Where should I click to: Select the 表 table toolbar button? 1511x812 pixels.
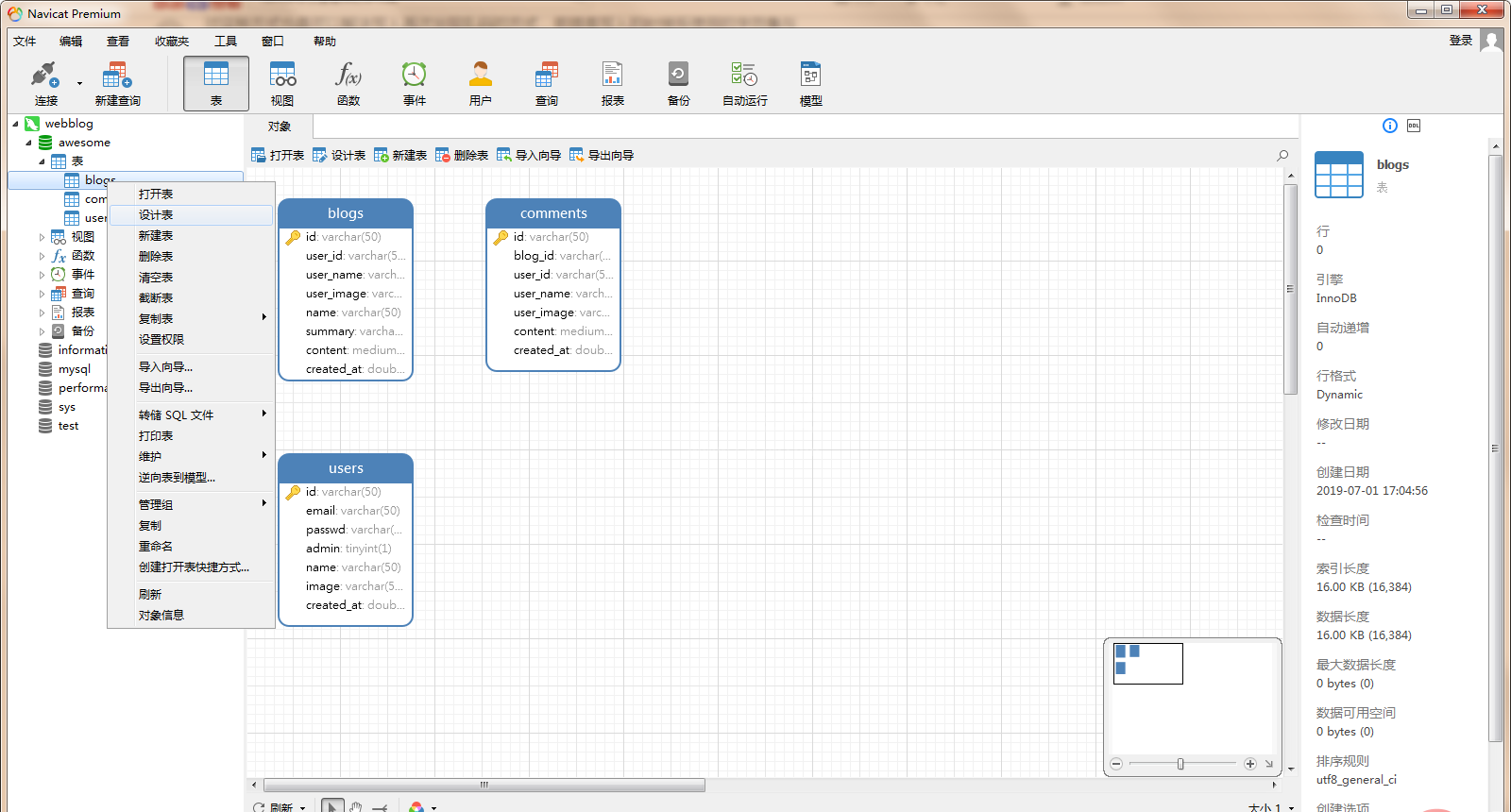(216, 83)
